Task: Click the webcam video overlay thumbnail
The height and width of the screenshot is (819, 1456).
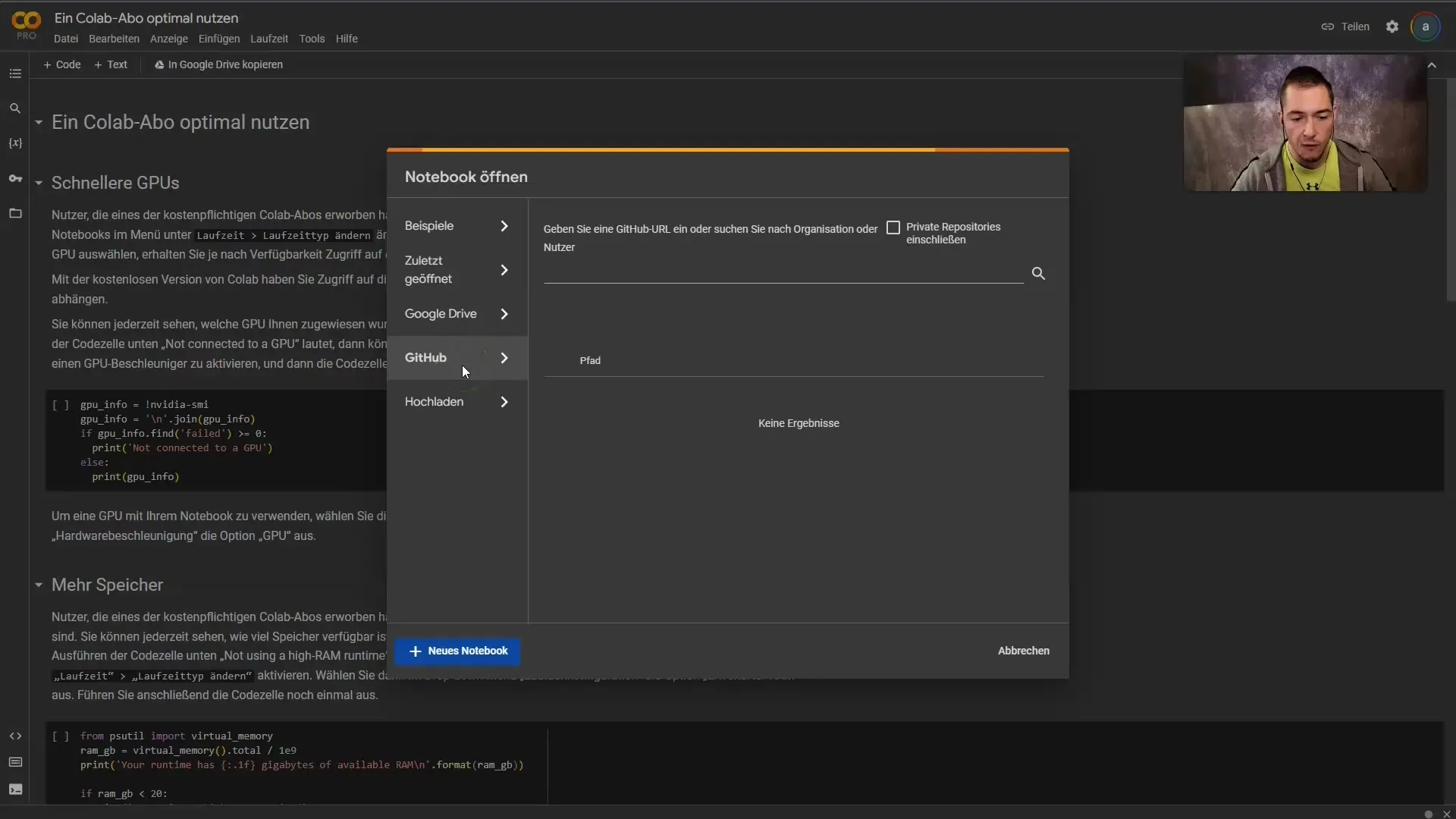Action: 1305,123
